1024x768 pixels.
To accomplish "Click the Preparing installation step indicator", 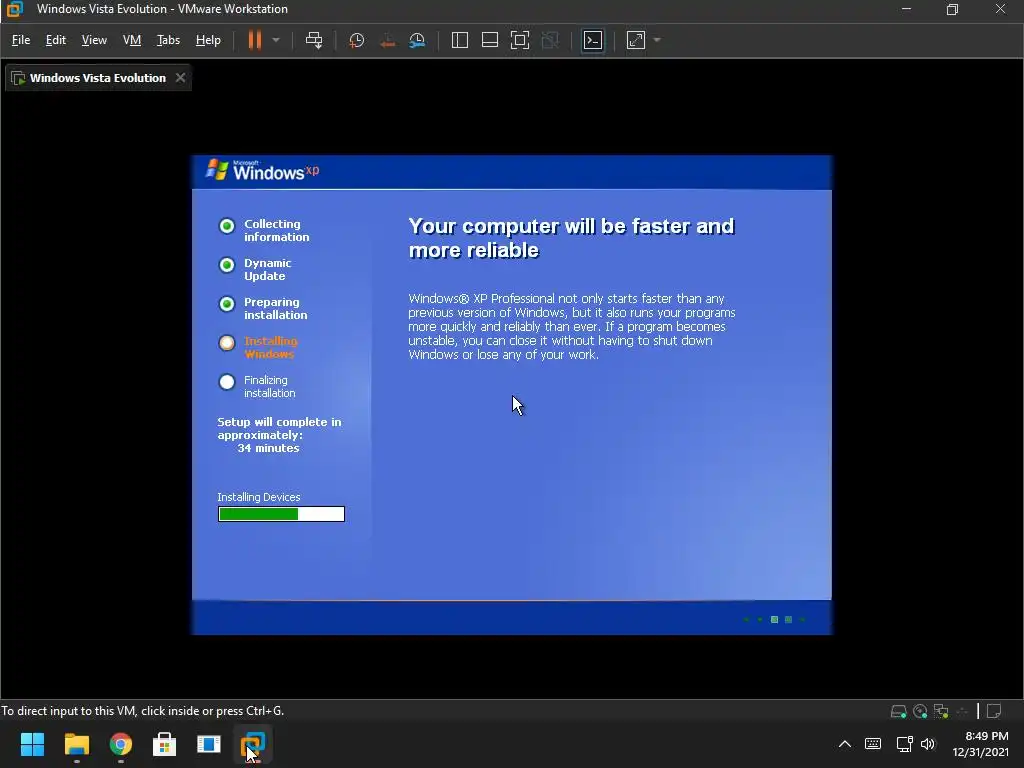I will 227,304.
